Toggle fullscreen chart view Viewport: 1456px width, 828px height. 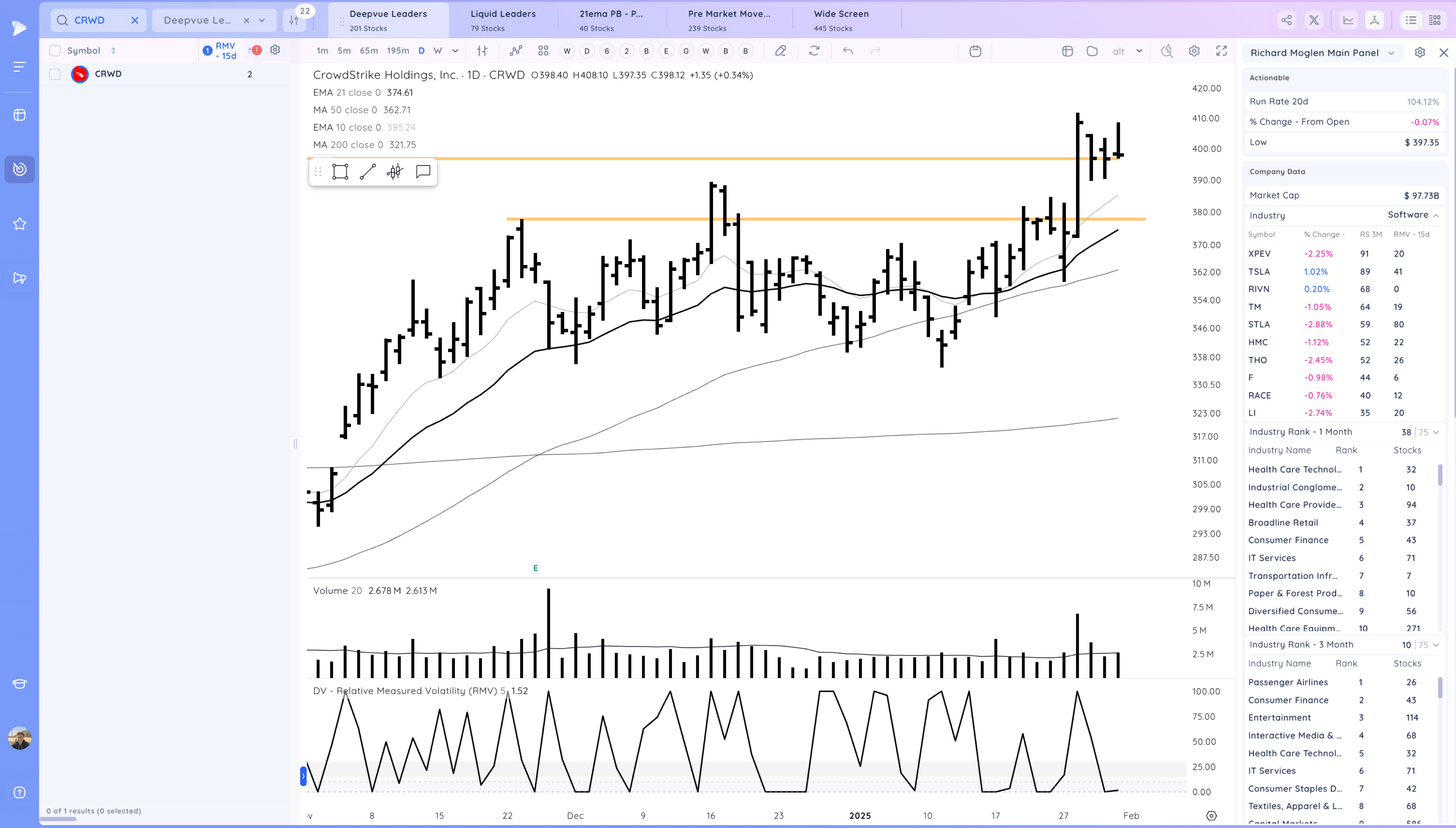[1221, 51]
